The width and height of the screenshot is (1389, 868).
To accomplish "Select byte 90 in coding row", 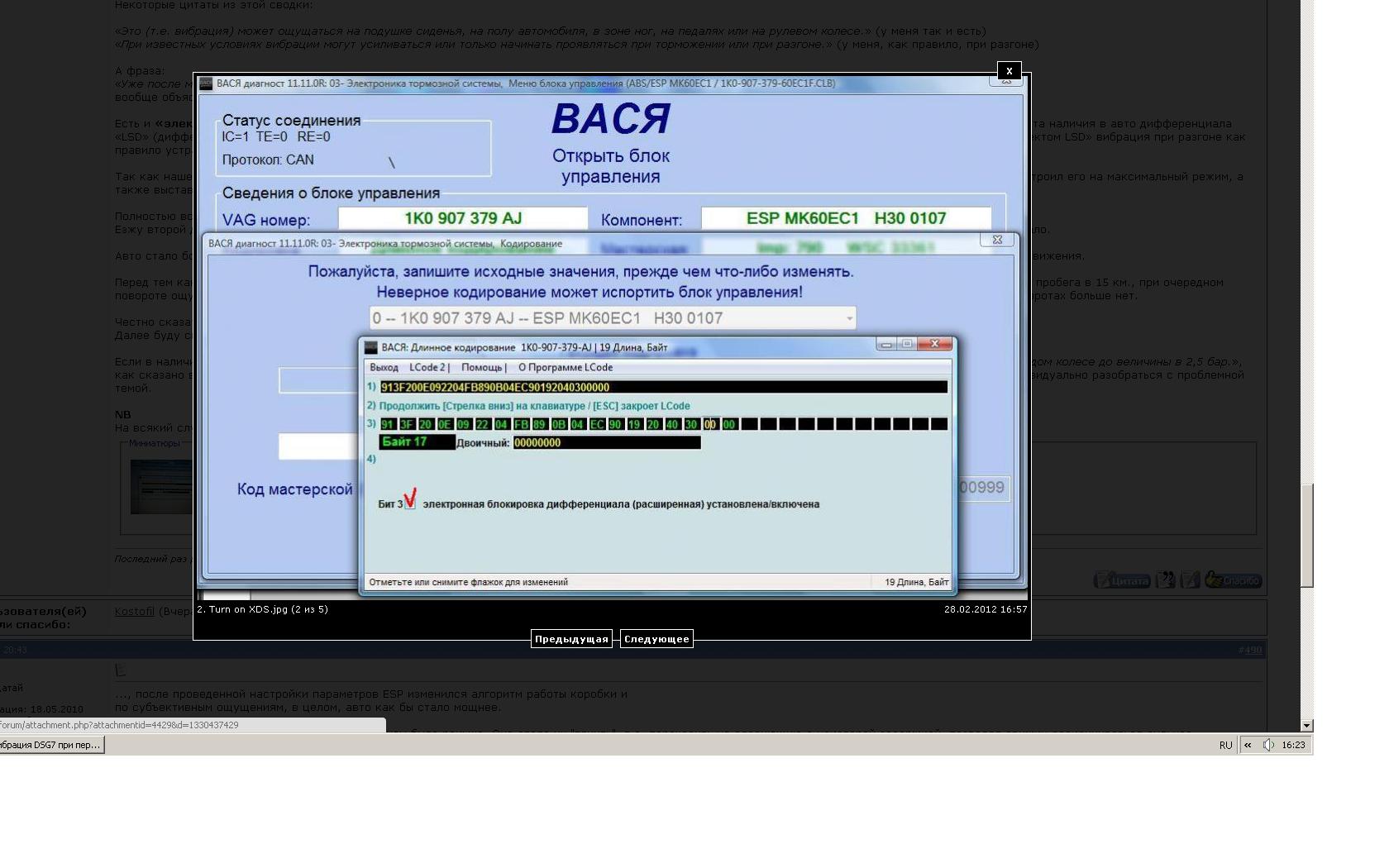I will click(615, 424).
